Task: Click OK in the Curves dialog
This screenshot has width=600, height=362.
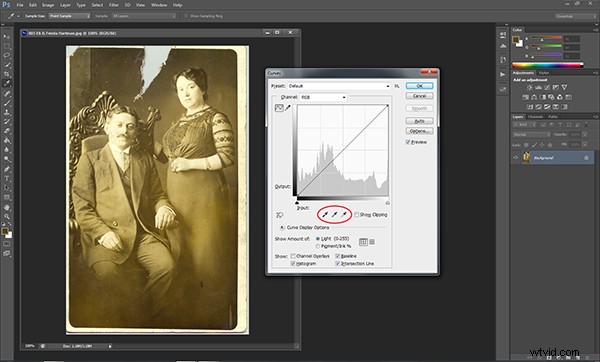Action: (419, 86)
